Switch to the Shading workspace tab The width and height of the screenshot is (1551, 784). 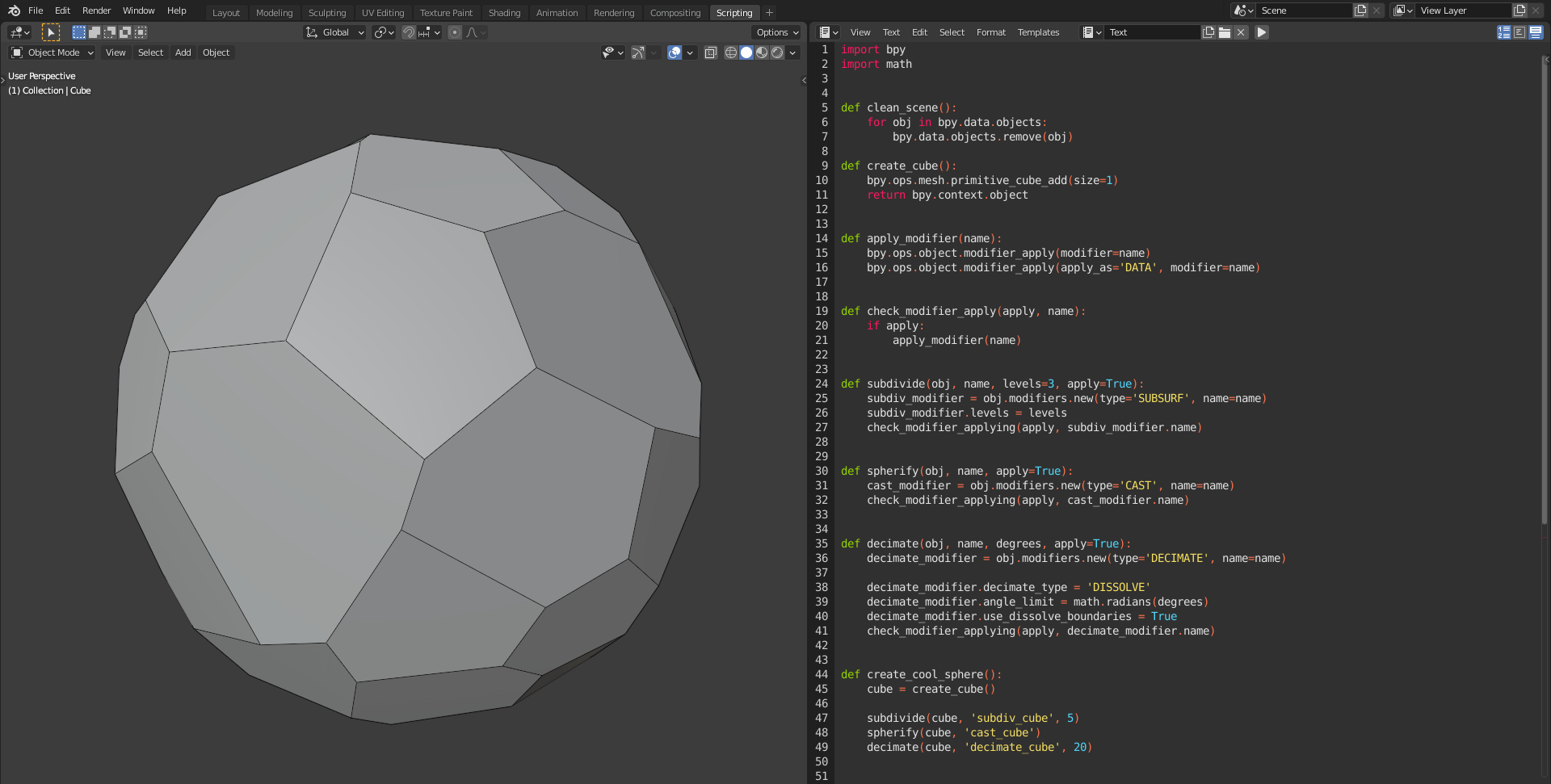(504, 12)
